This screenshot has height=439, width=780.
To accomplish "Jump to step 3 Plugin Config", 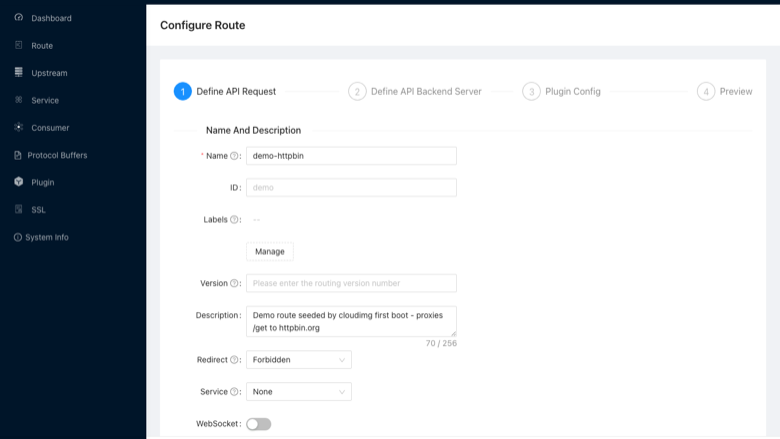I will (562, 91).
